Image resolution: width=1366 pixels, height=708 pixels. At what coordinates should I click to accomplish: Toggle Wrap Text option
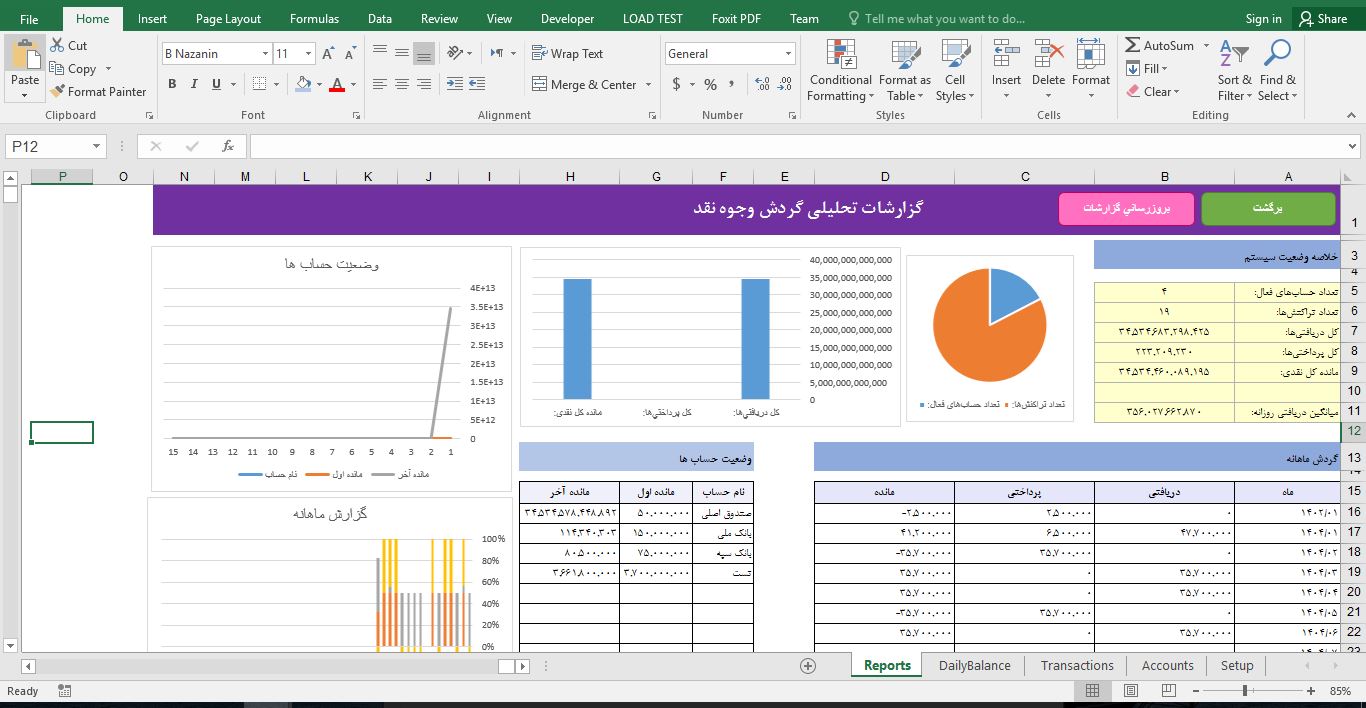coord(567,54)
